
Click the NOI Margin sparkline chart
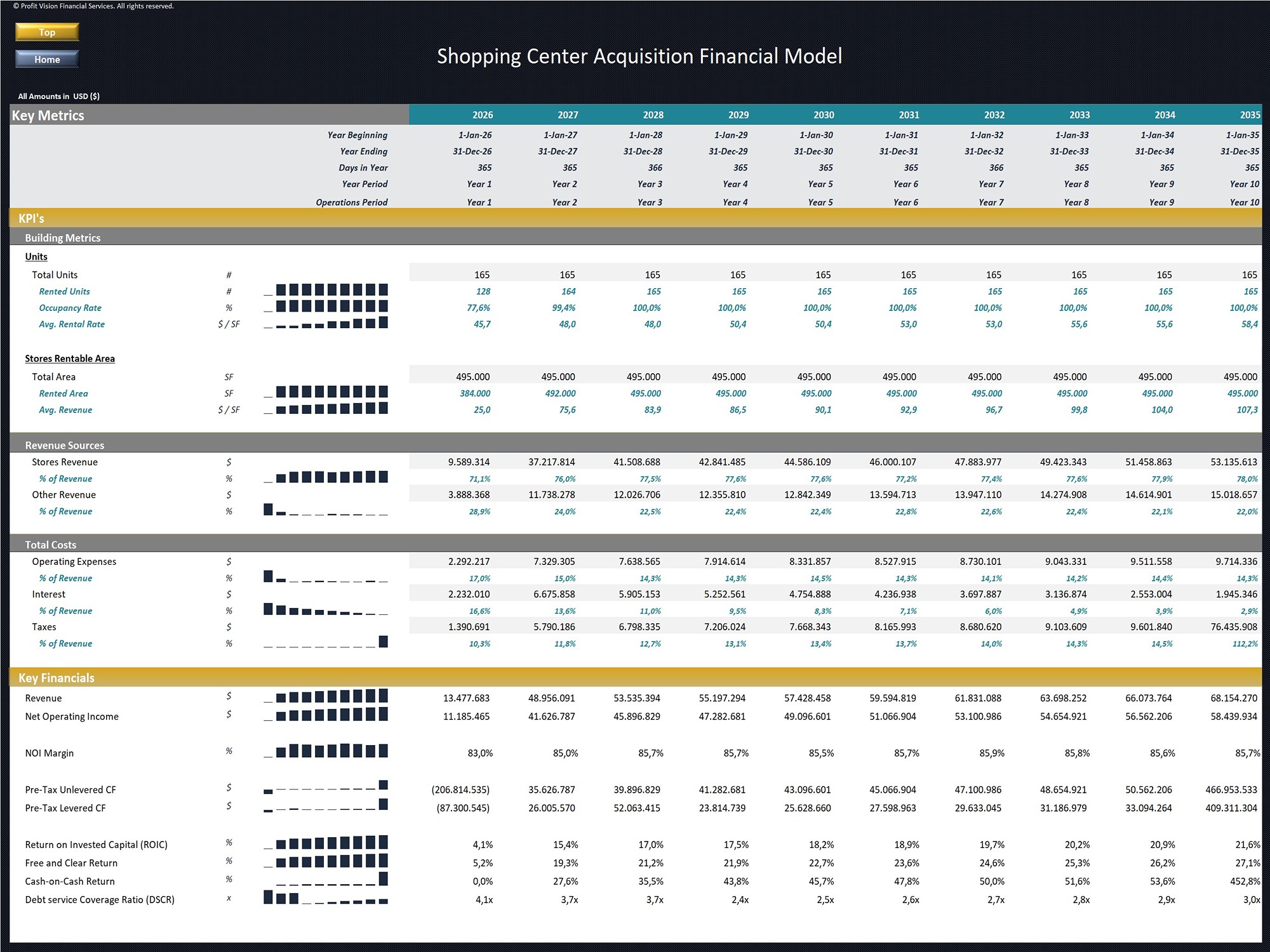(x=326, y=751)
